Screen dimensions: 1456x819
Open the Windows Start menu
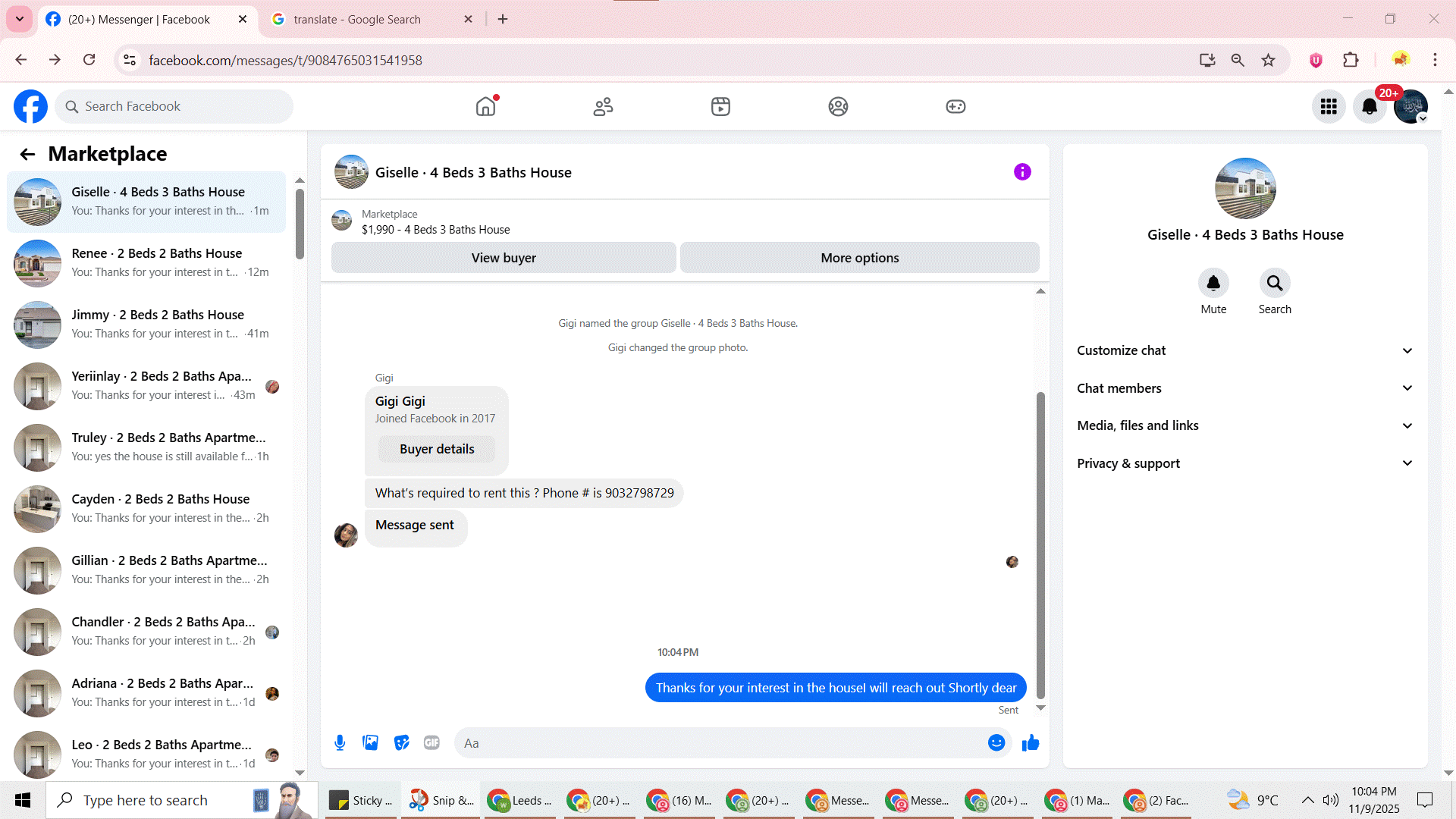(x=23, y=800)
